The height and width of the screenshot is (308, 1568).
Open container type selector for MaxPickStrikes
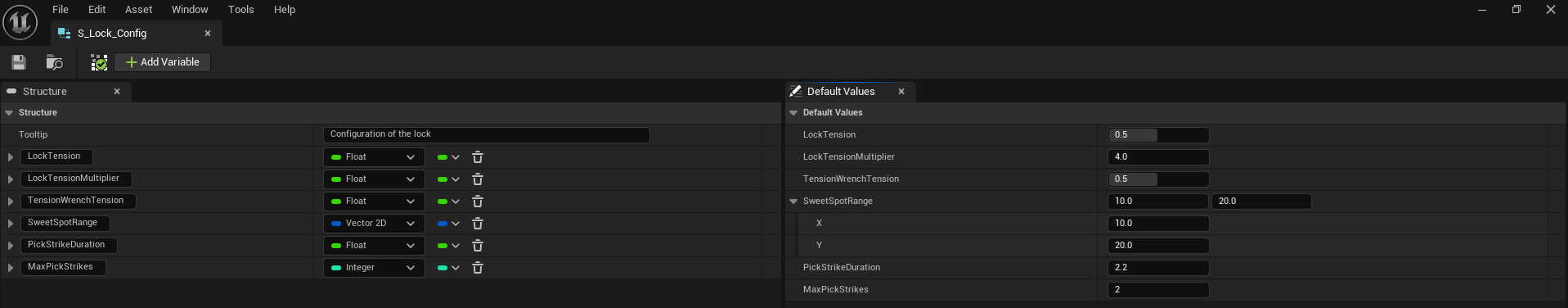click(448, 268)
